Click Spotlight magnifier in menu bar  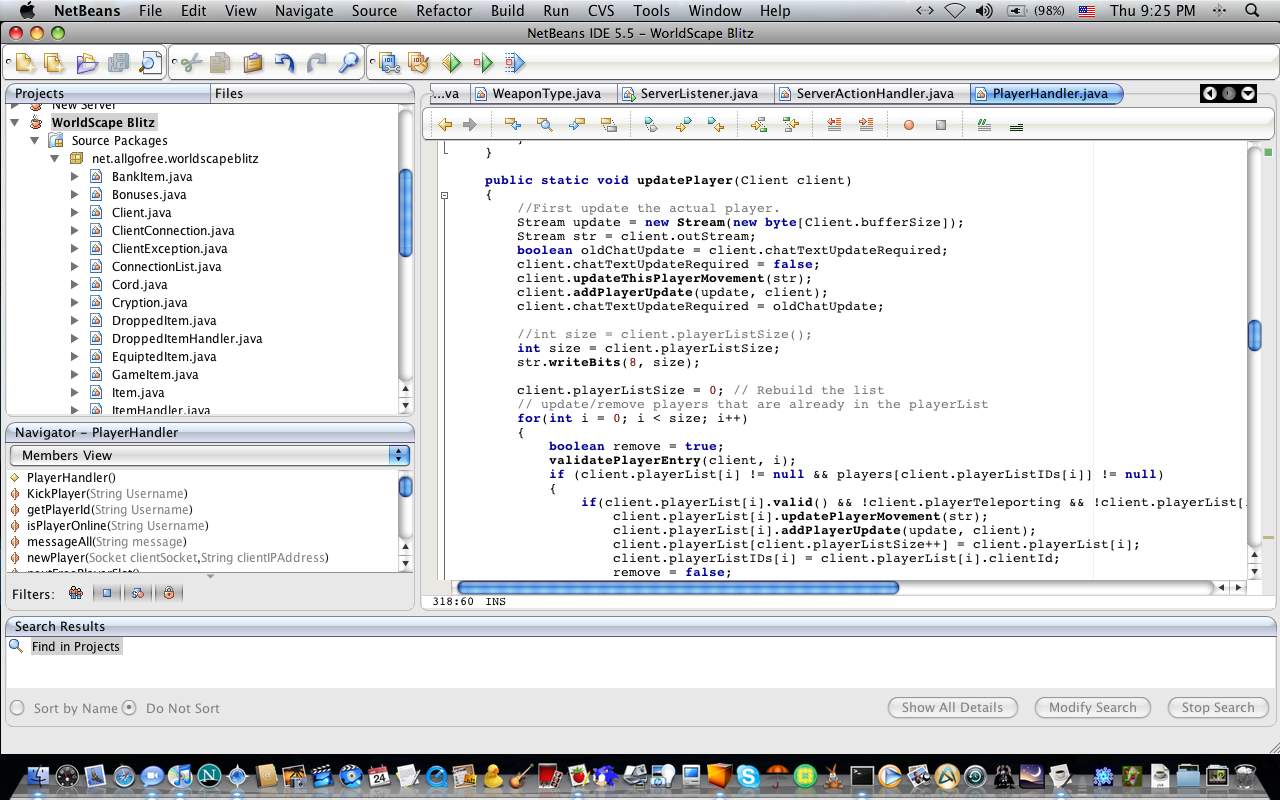pyautogui.click(x=1252, y=11)
